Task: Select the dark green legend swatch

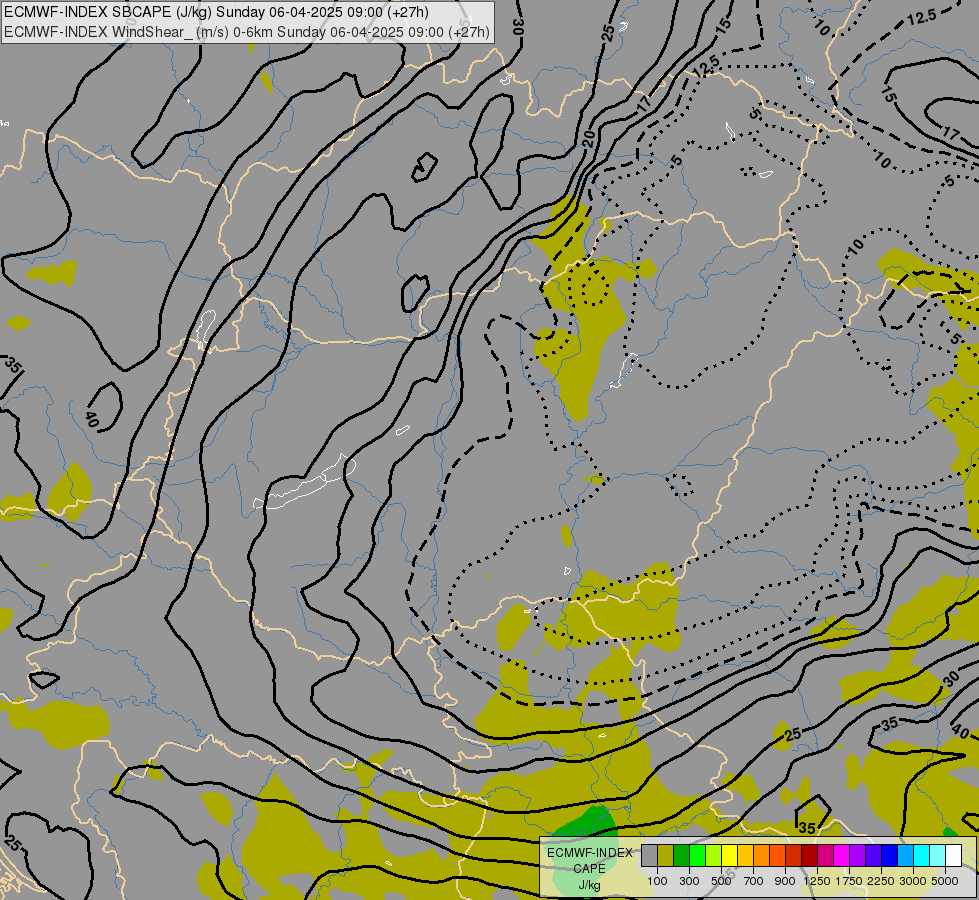Action: (681, 856)
